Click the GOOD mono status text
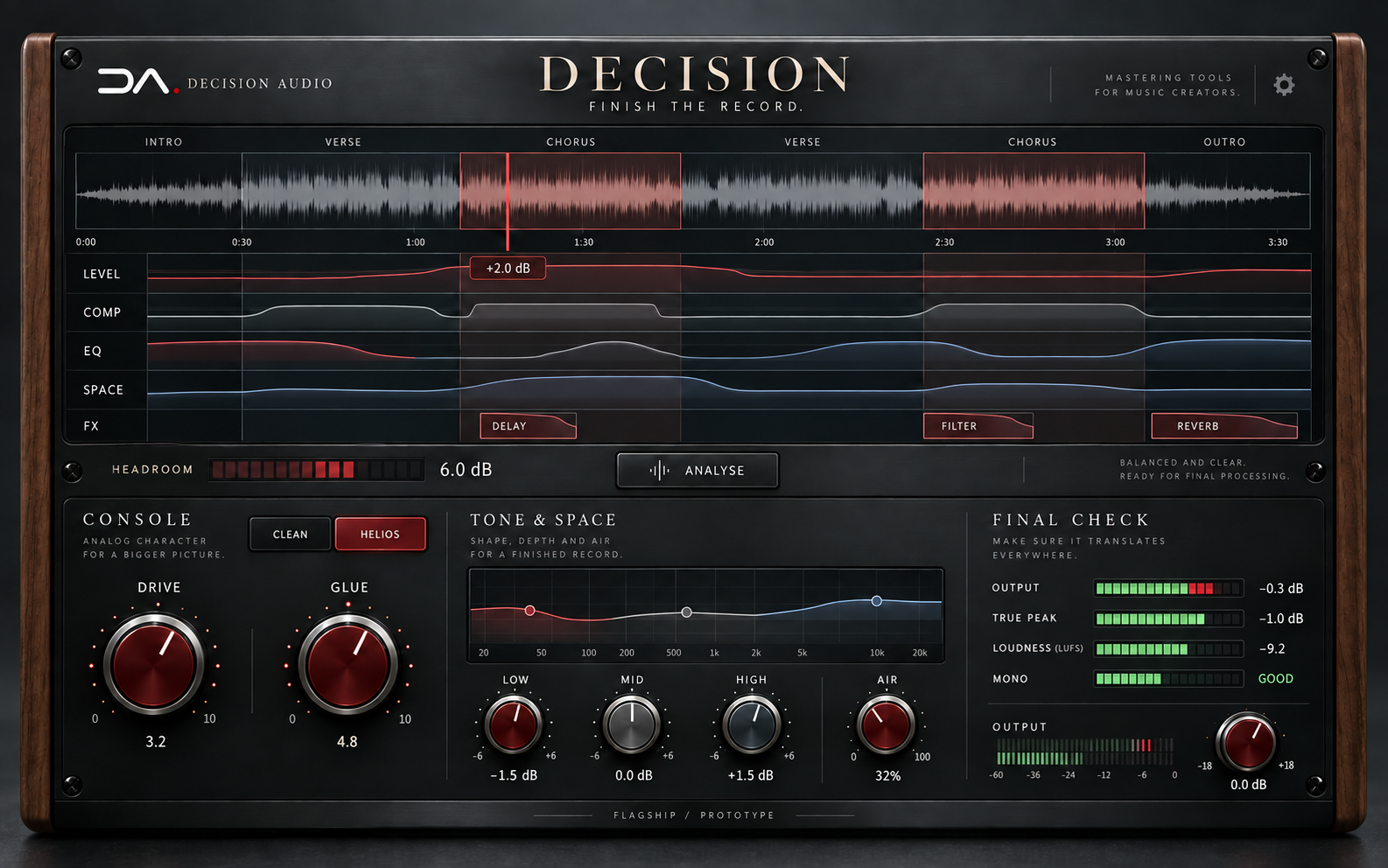The image size is (1388, 868). pos(1275,678)
